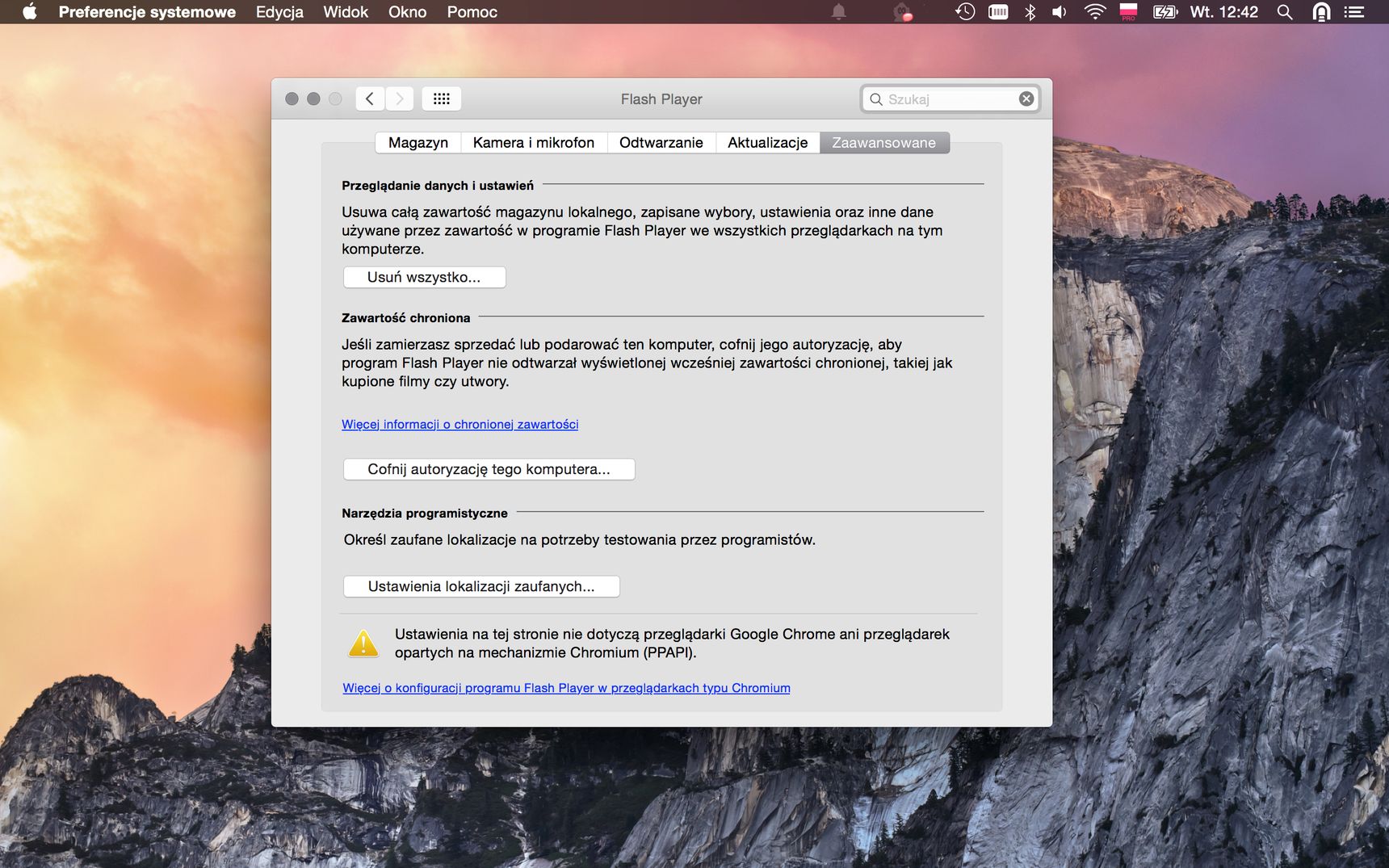The image size is (1389, 868).
Task: Open the Widok menu
Action: (346, 12)
